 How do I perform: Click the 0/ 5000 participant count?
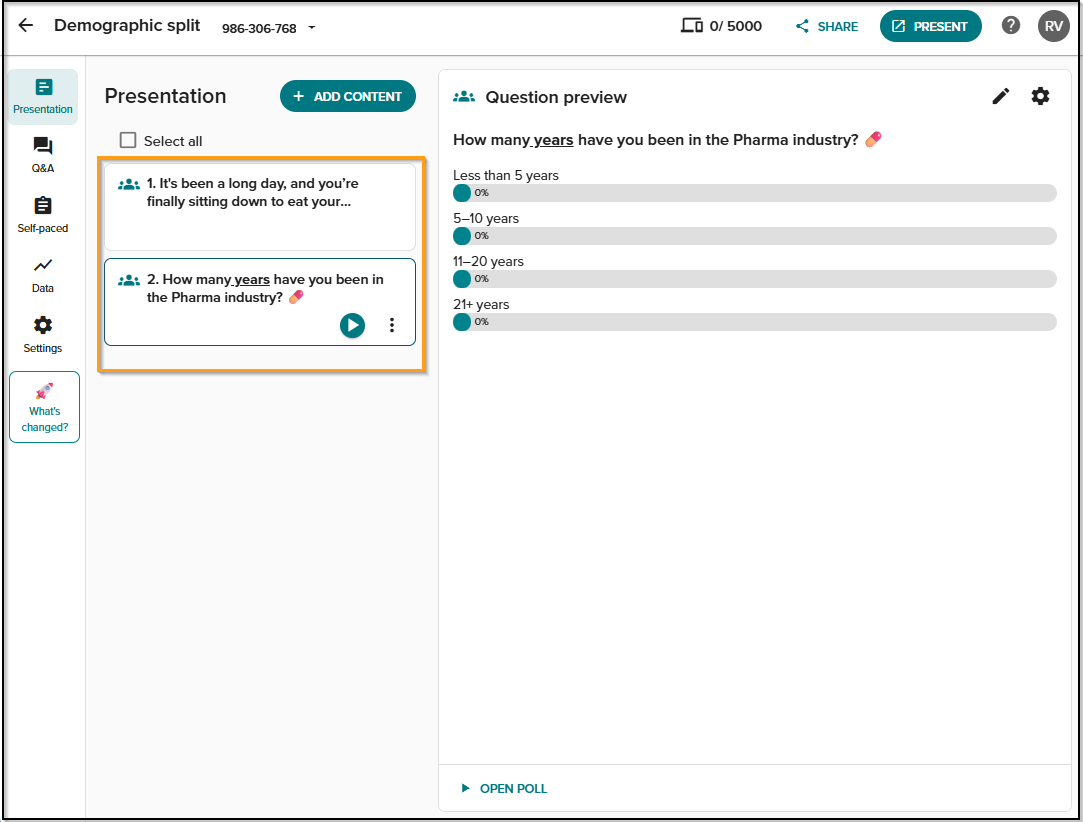click(x=736, y=26)
